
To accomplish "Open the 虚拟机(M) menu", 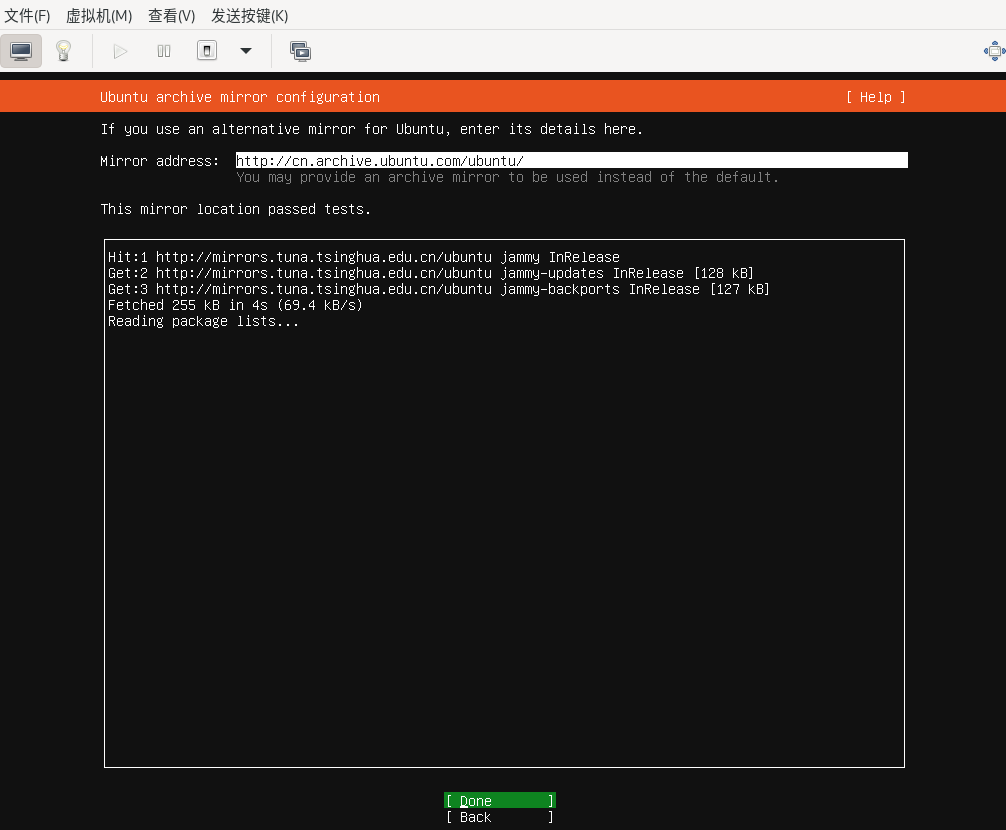I will coord(99,15).
